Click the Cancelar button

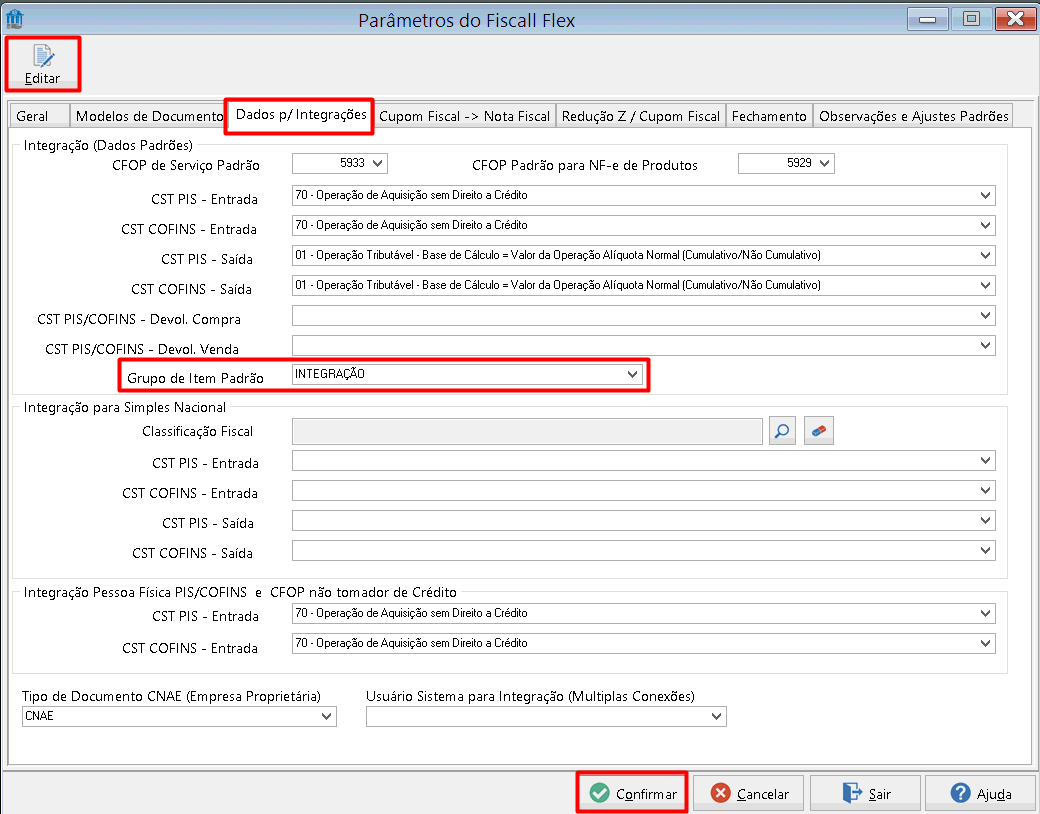pyautogui.click(x=748, y=793)
